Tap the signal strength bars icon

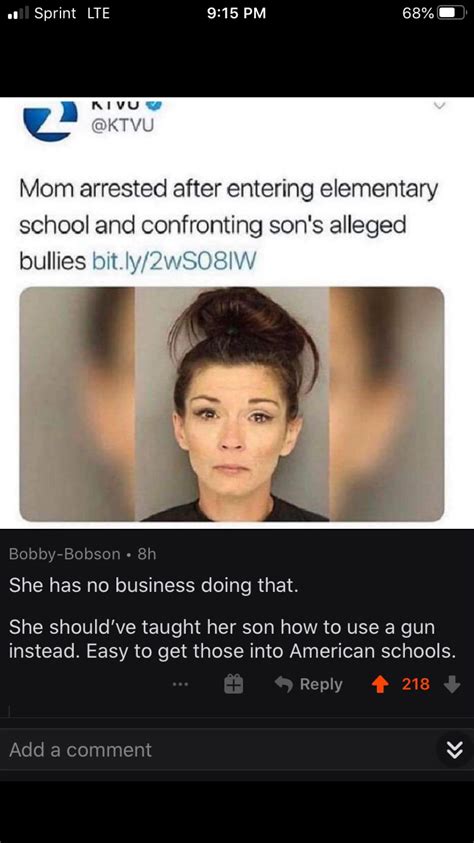click(17, 13)
